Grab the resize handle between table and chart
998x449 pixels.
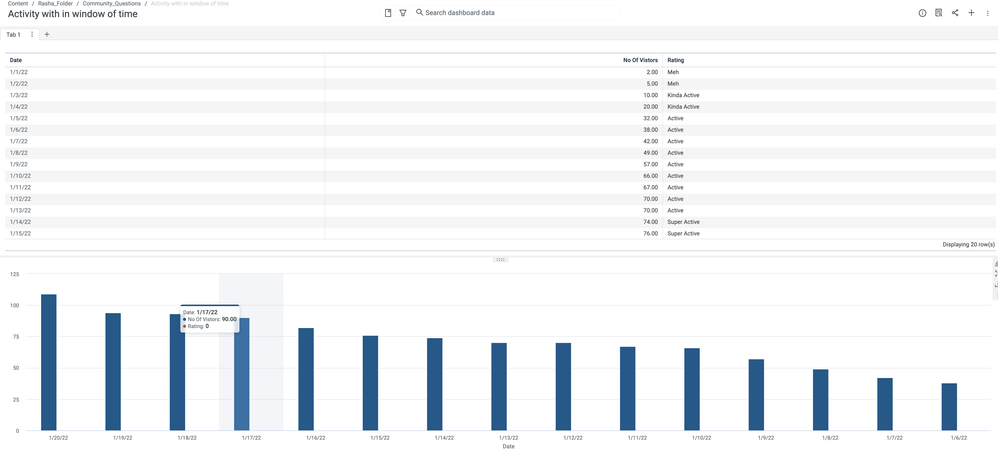[x=499, y=259]
